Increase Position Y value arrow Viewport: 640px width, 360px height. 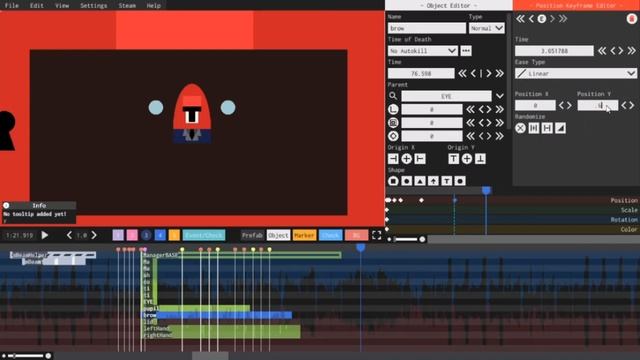tap(632, 105)
